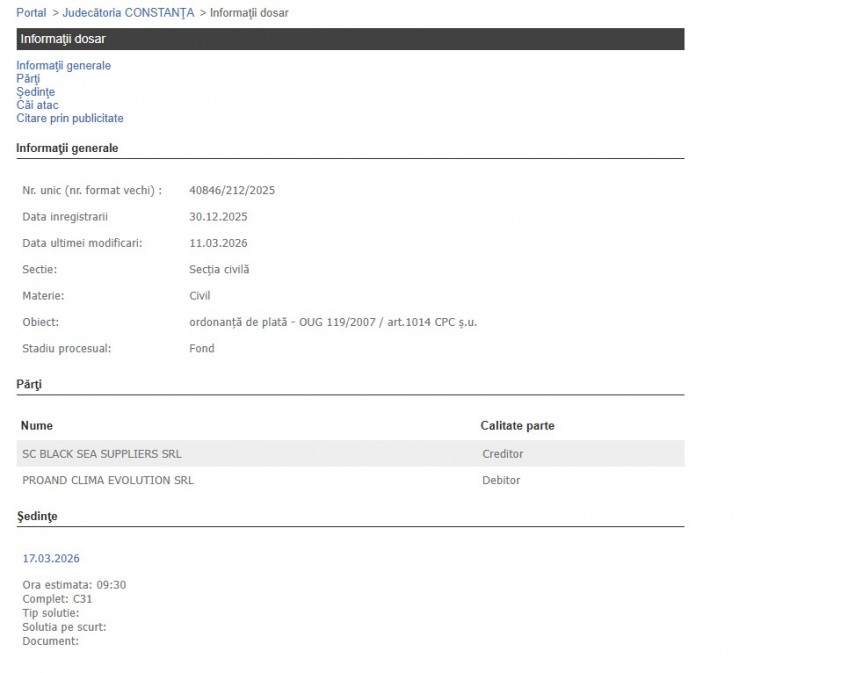The height and width of the screenshot is (673, 855).
Task: Click the registration date 30.12.2025
Action: pos(218,216)
